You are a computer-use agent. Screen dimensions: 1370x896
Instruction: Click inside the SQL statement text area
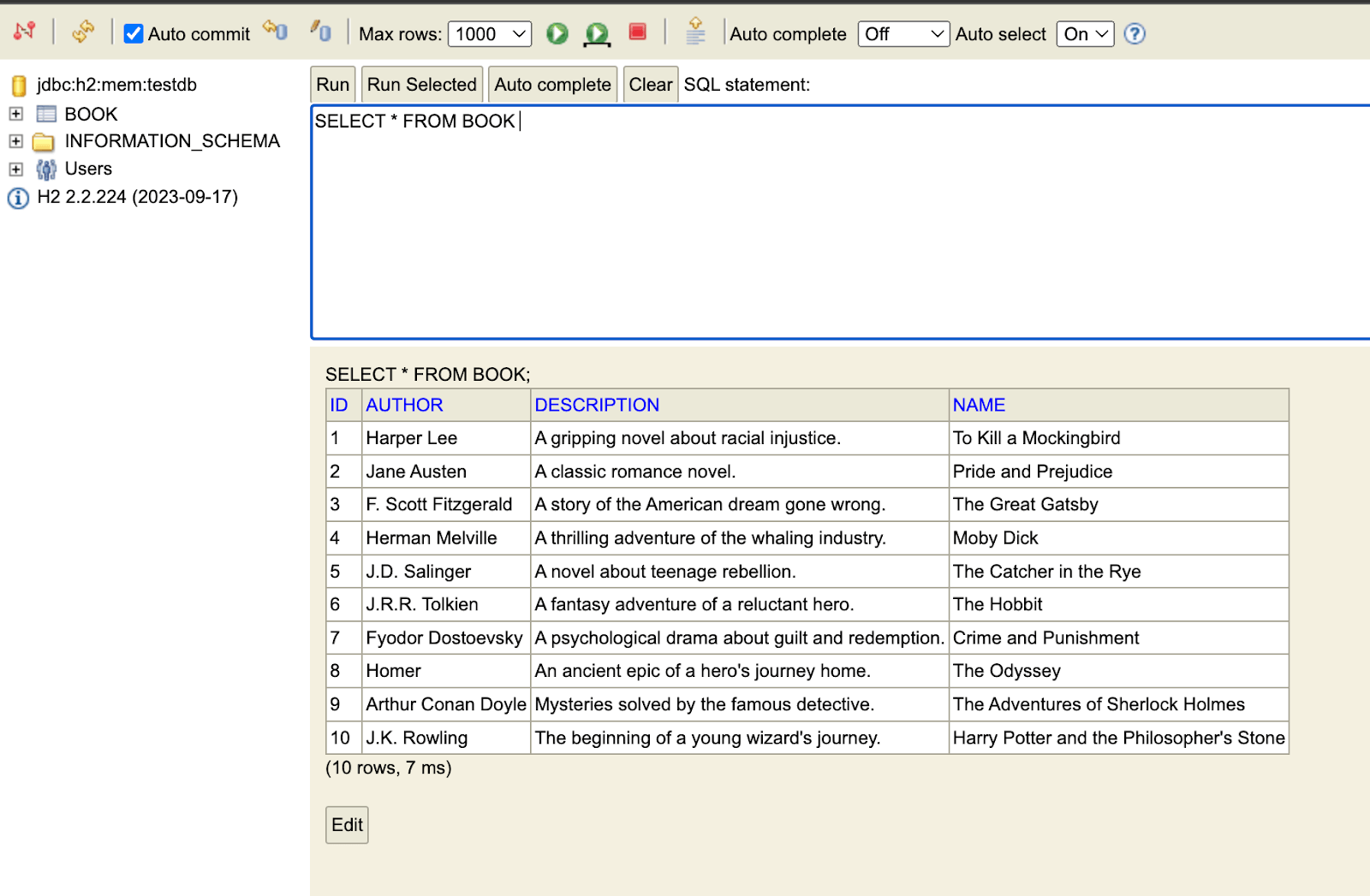840,223
